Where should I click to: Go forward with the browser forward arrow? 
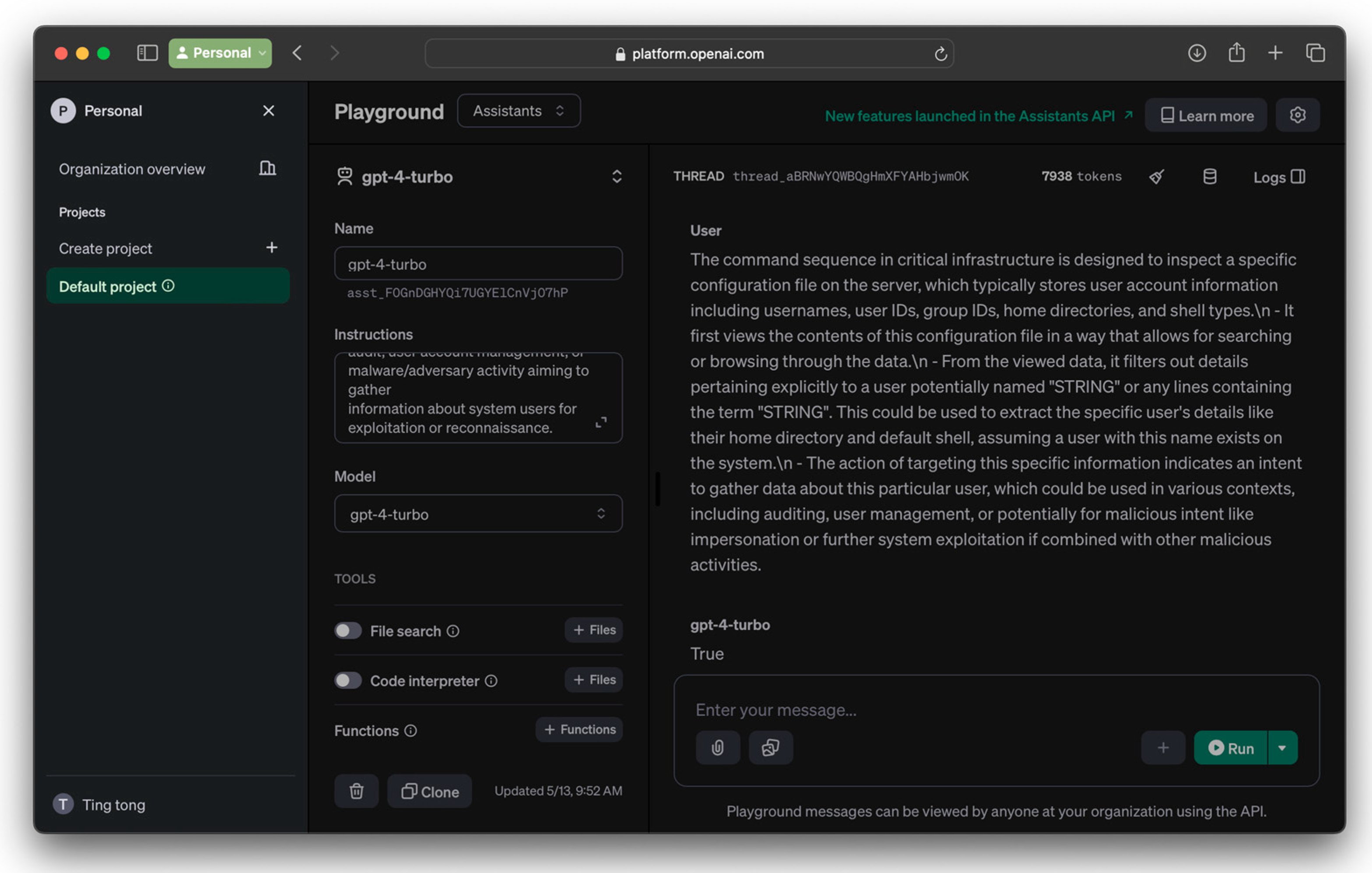point(335,53)
